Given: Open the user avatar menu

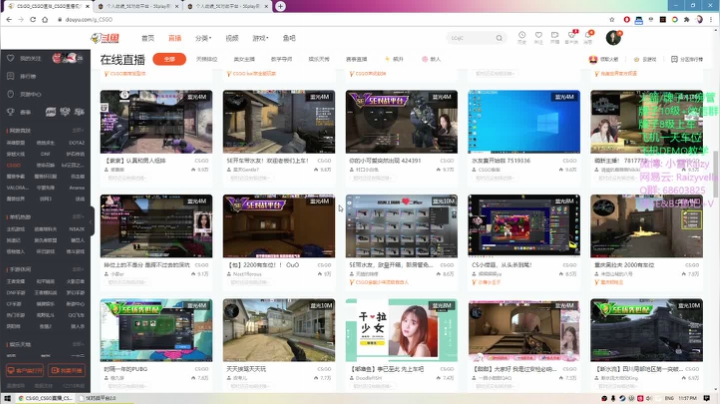Looking at the screenshot, I should [613, 38].
